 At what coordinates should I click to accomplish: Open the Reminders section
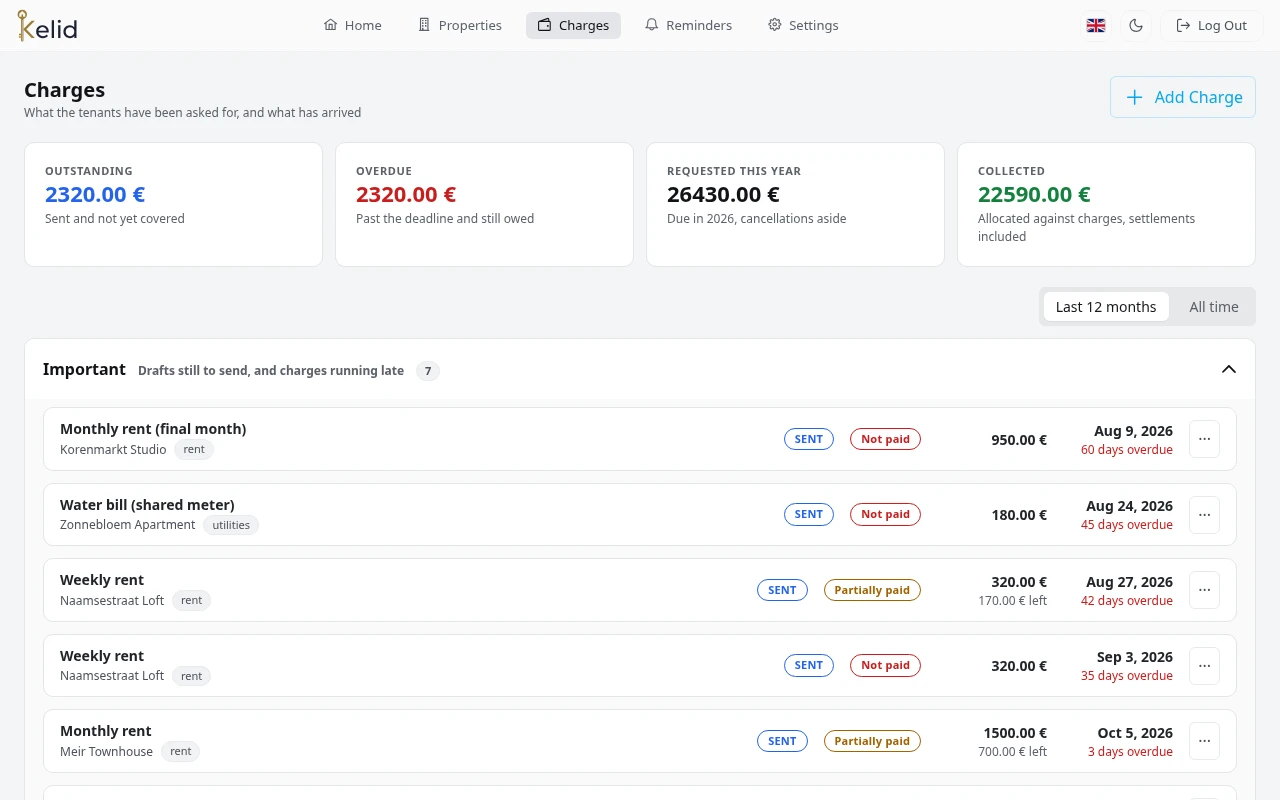688,25
